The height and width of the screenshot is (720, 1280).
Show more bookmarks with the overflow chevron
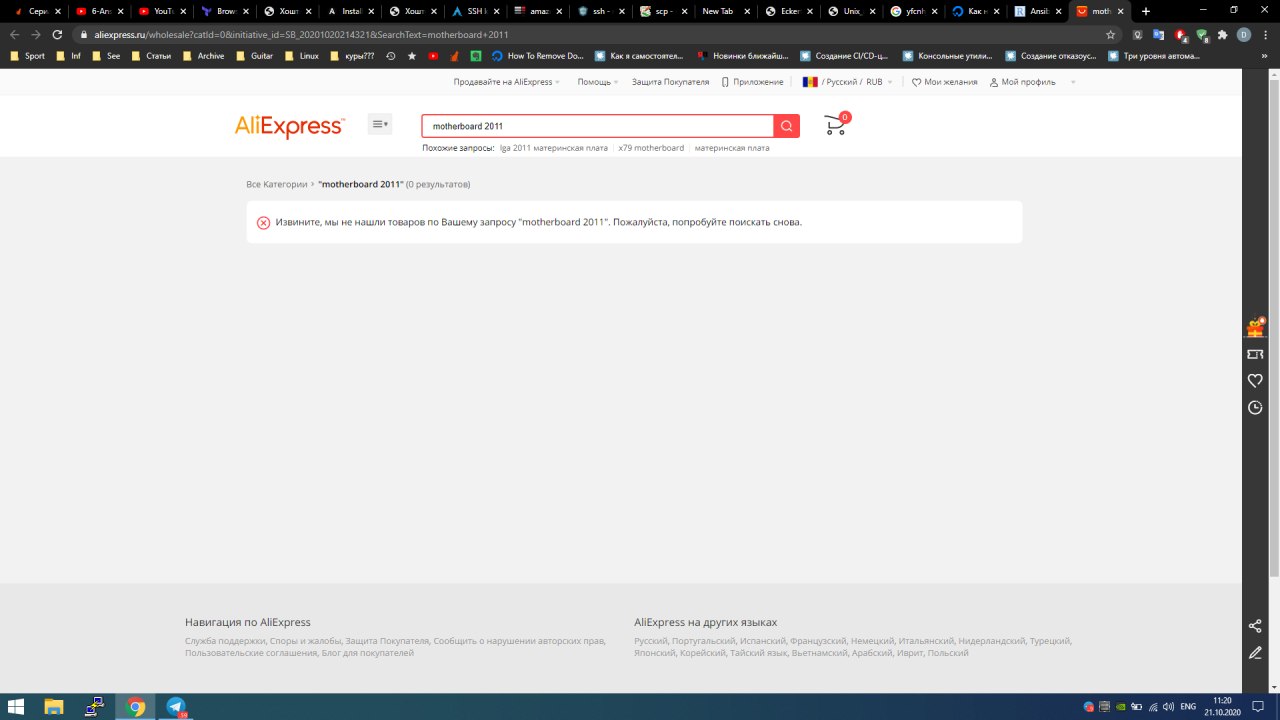[x=1264, y=56]
